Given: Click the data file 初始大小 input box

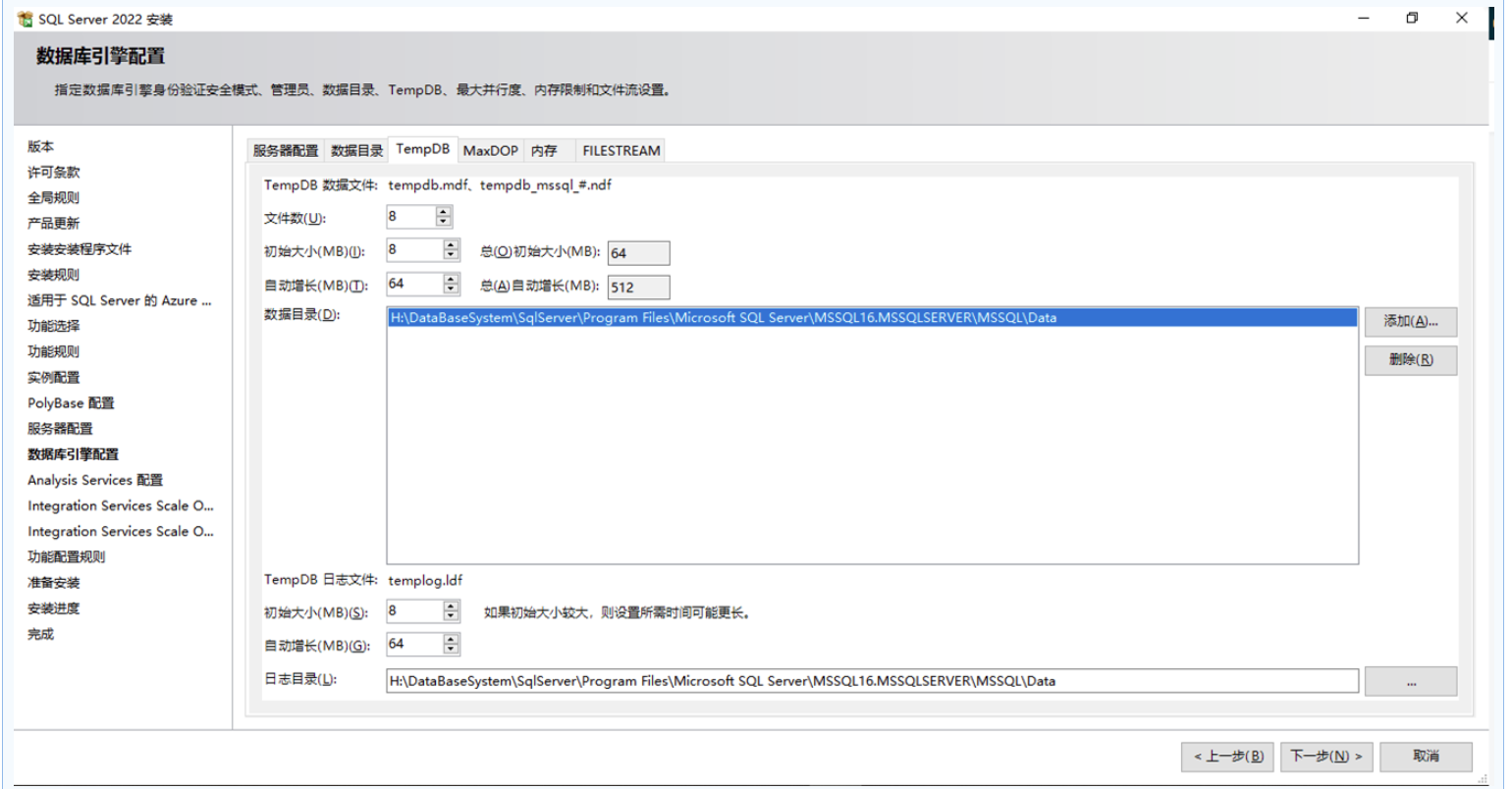Looking at the screenshot, I should (415, 250).
